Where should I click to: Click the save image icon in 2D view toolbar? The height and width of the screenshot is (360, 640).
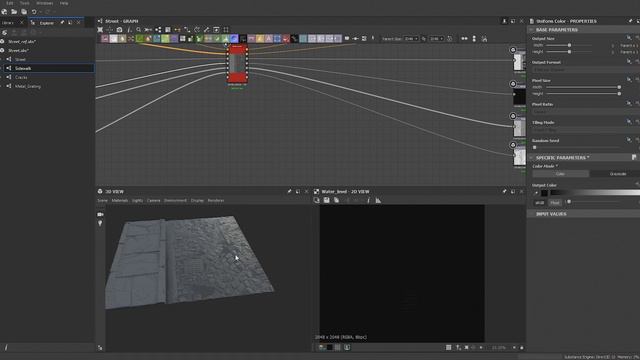tap(327, 200)
